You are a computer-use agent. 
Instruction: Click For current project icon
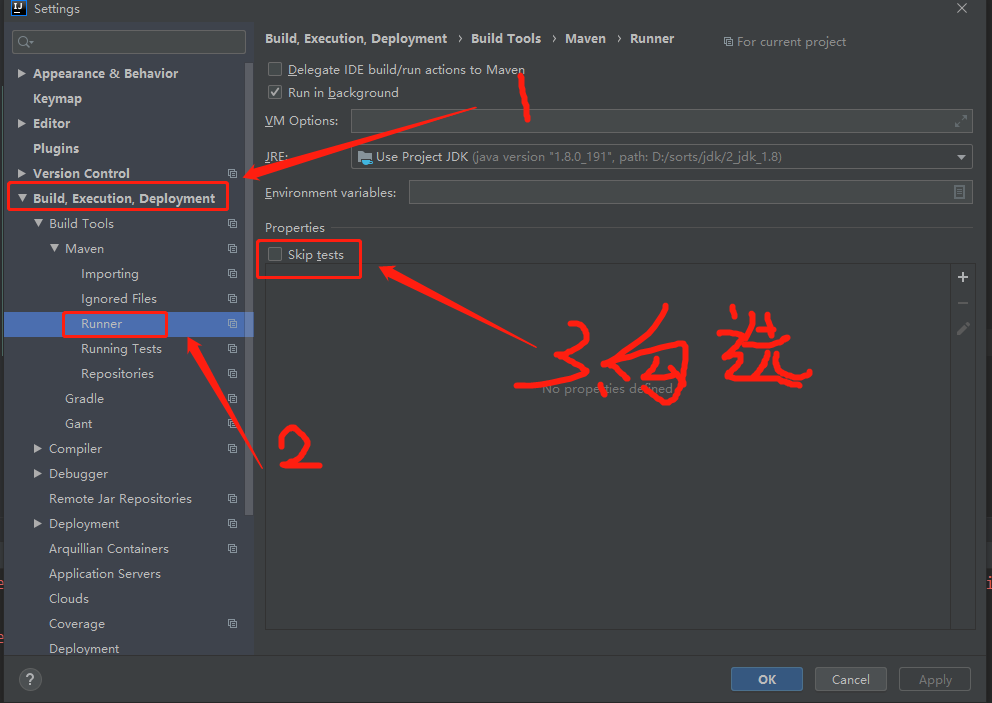click(728, 42)
